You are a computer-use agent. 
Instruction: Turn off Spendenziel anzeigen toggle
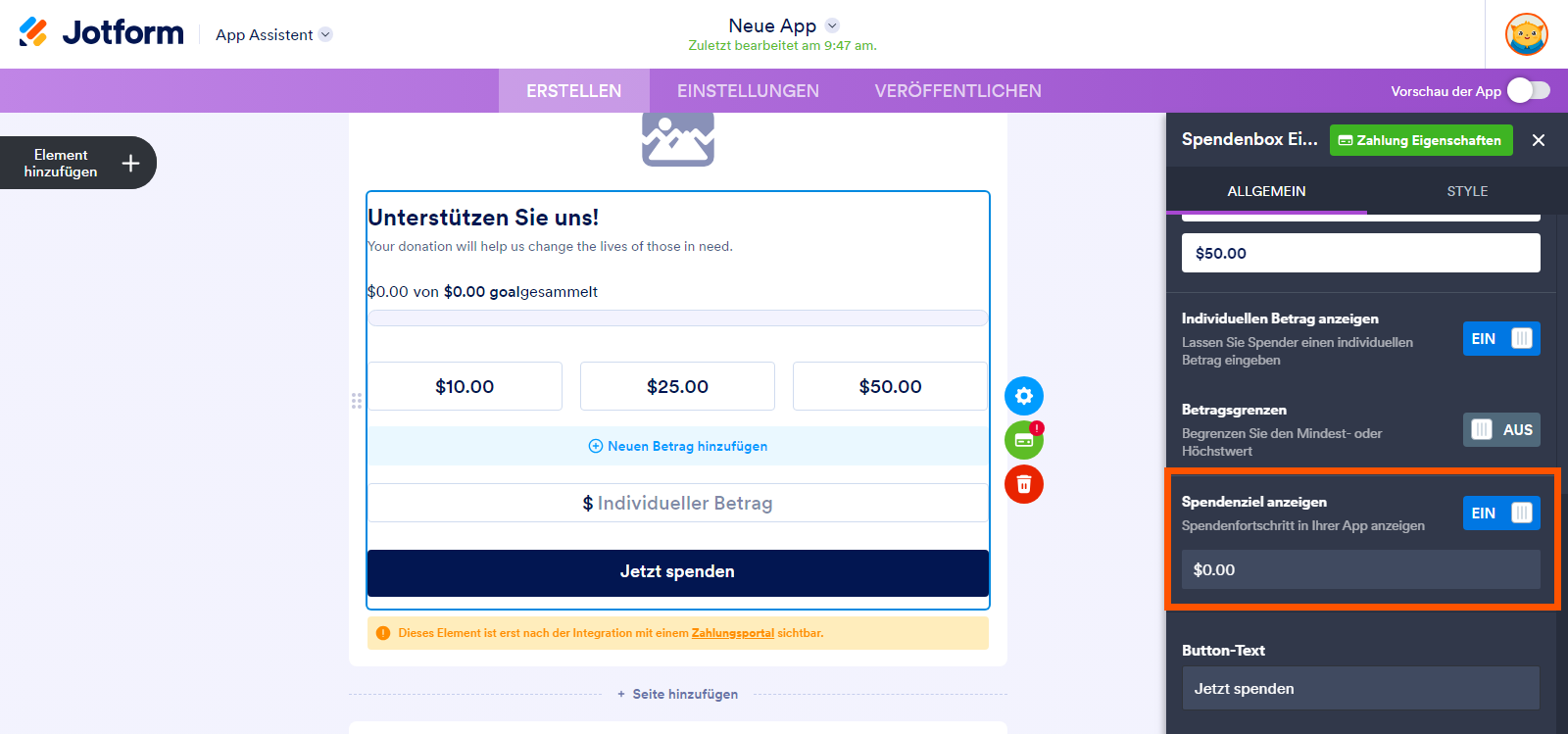click(1500, 514)
